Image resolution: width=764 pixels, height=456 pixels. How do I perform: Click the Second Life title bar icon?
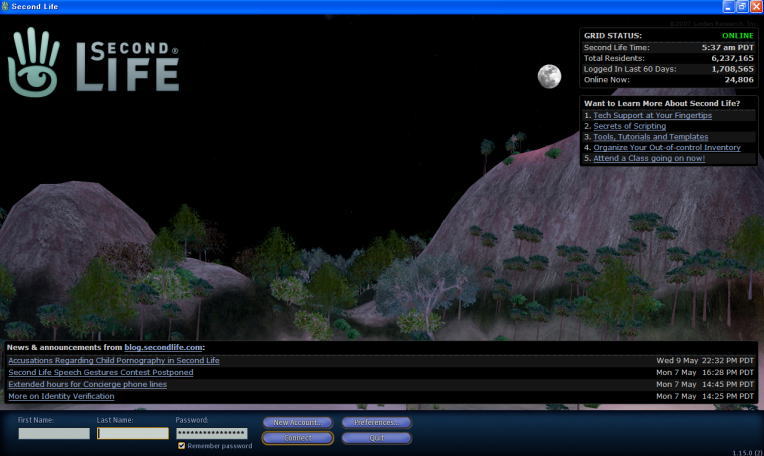point(5,6)
